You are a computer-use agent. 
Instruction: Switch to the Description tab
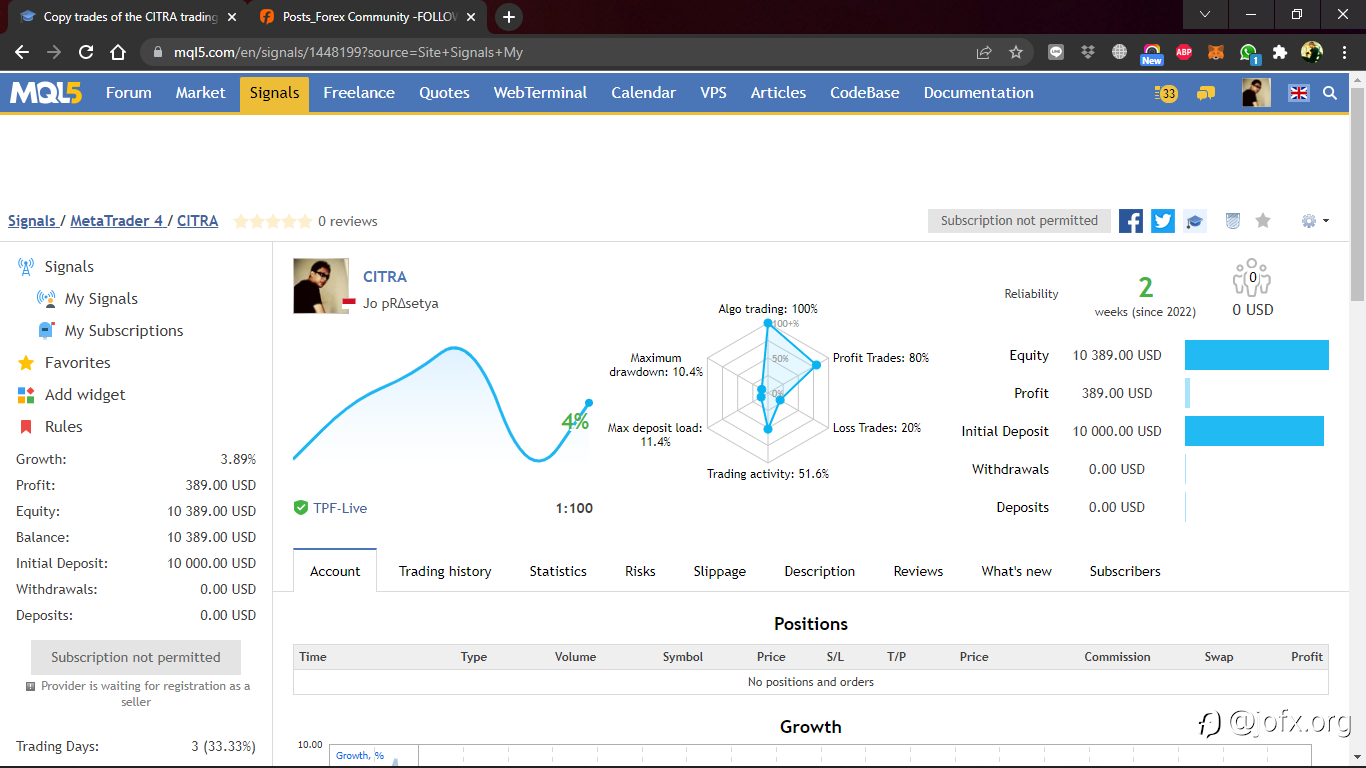click(x=820, y=571)
